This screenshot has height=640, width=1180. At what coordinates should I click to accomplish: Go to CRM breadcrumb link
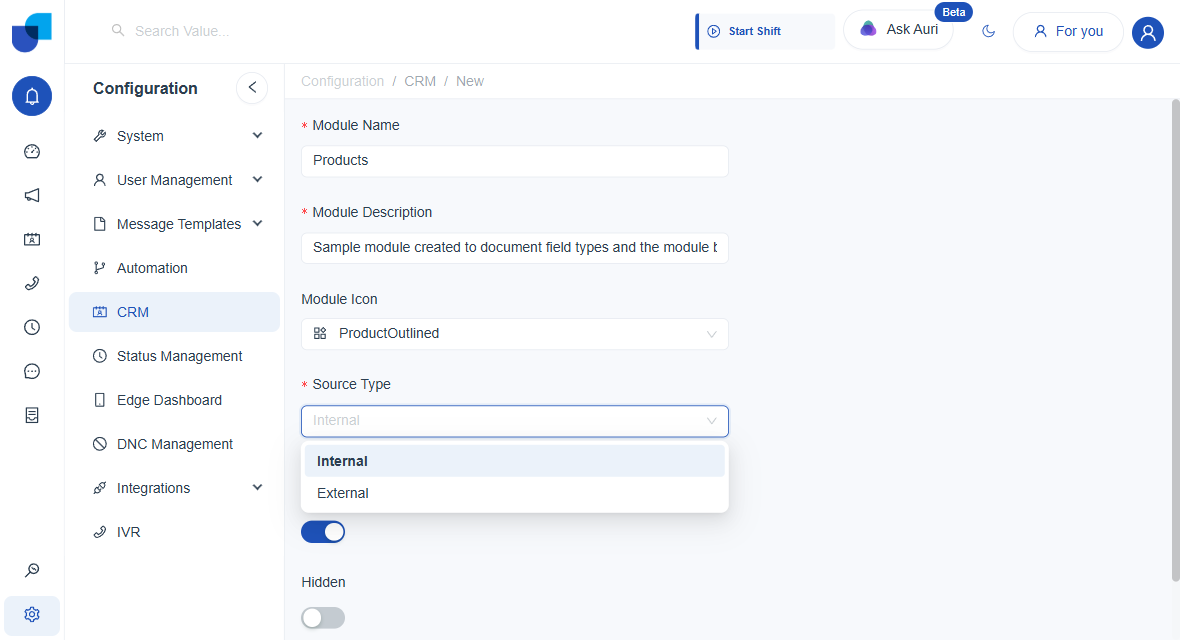pos(420,81)
